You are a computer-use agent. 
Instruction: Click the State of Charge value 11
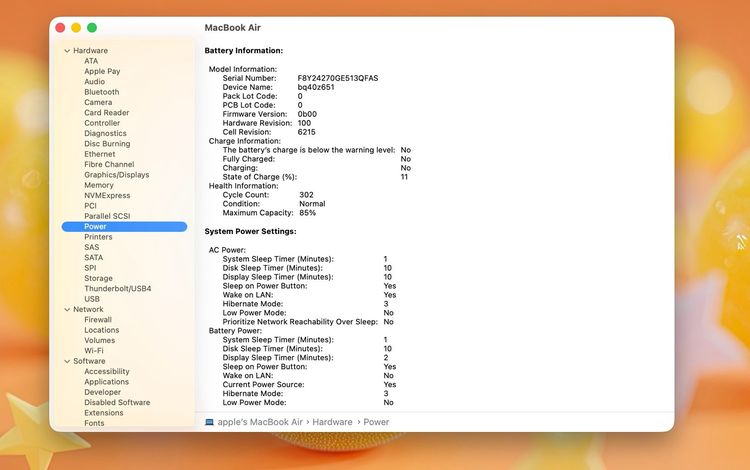pyautogui.click(x=404, y=177)
